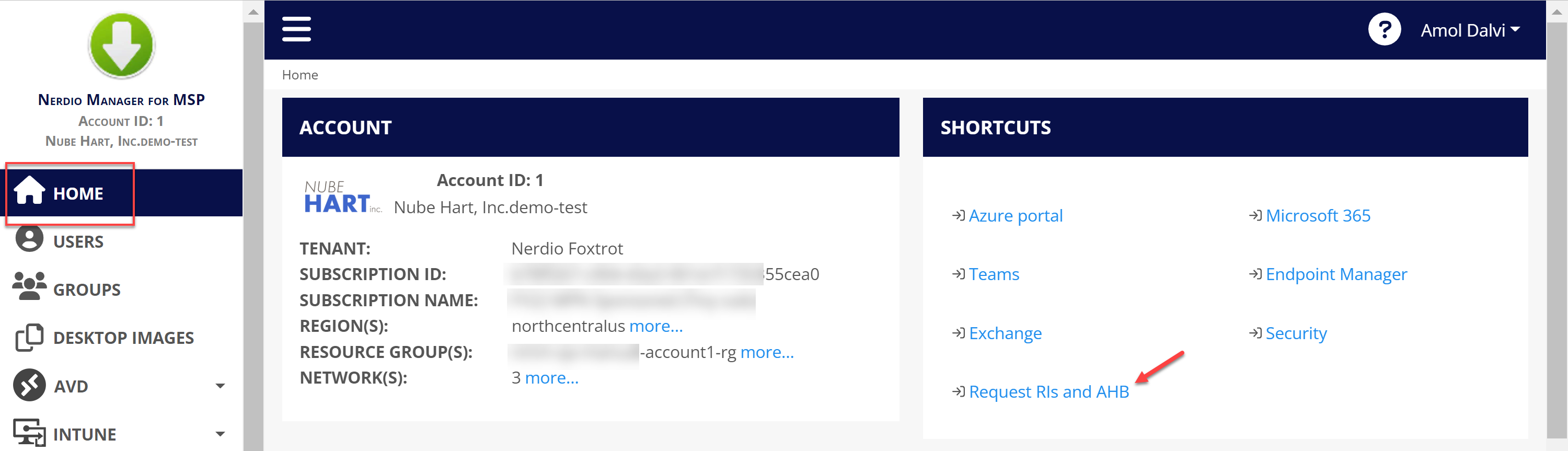Show more regions next to northcentralus
This screenshot has height=451, width=1568.
pos(655,326)
